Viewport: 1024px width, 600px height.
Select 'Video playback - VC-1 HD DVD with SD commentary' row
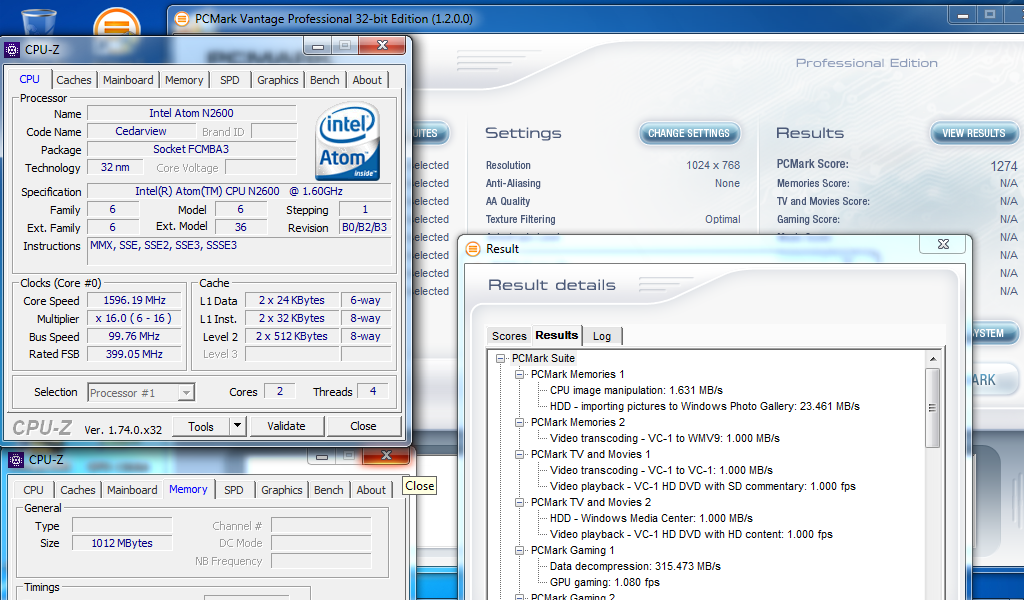[x=703, y=486]
